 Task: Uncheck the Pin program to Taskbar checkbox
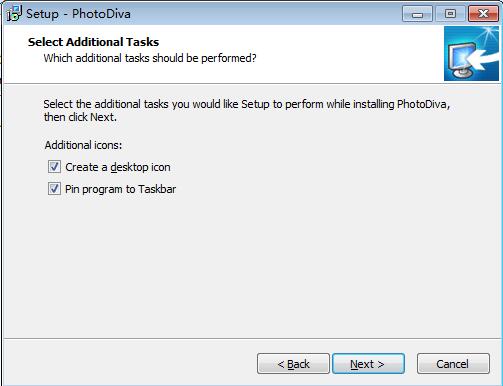pos(54,189)
